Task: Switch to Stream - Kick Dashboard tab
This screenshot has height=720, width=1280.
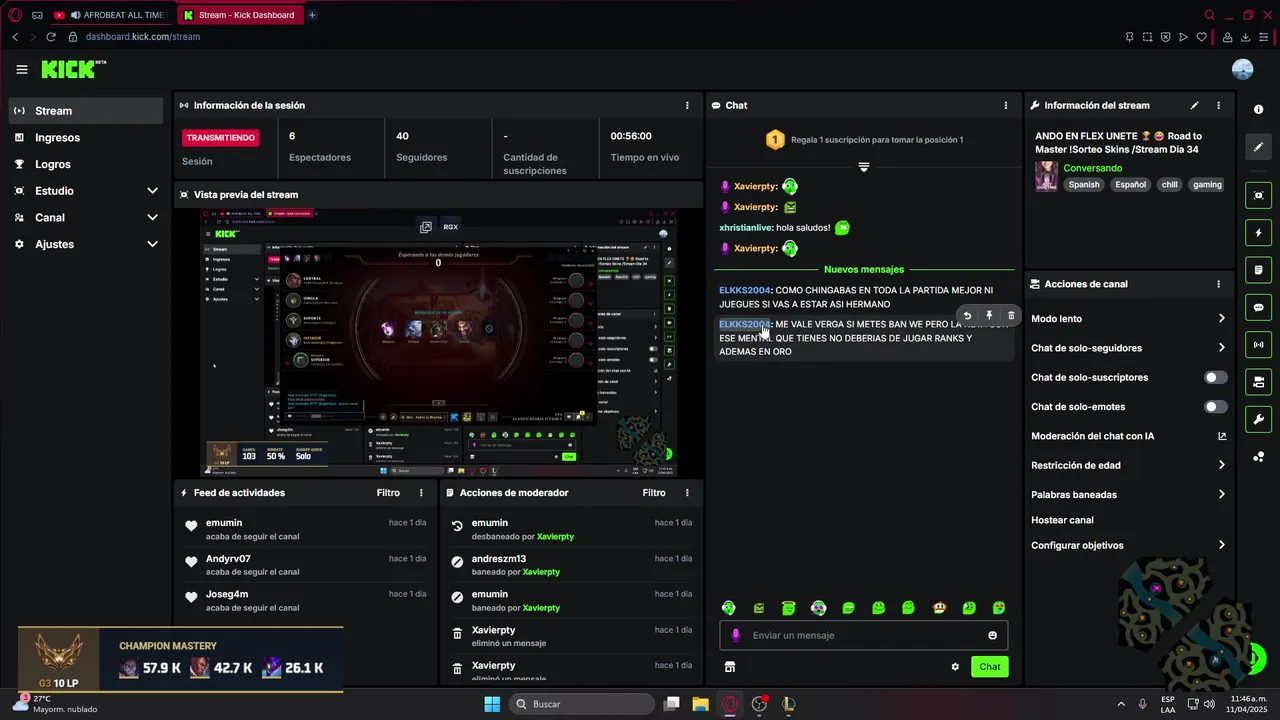Action: click(x=241, y=15)
